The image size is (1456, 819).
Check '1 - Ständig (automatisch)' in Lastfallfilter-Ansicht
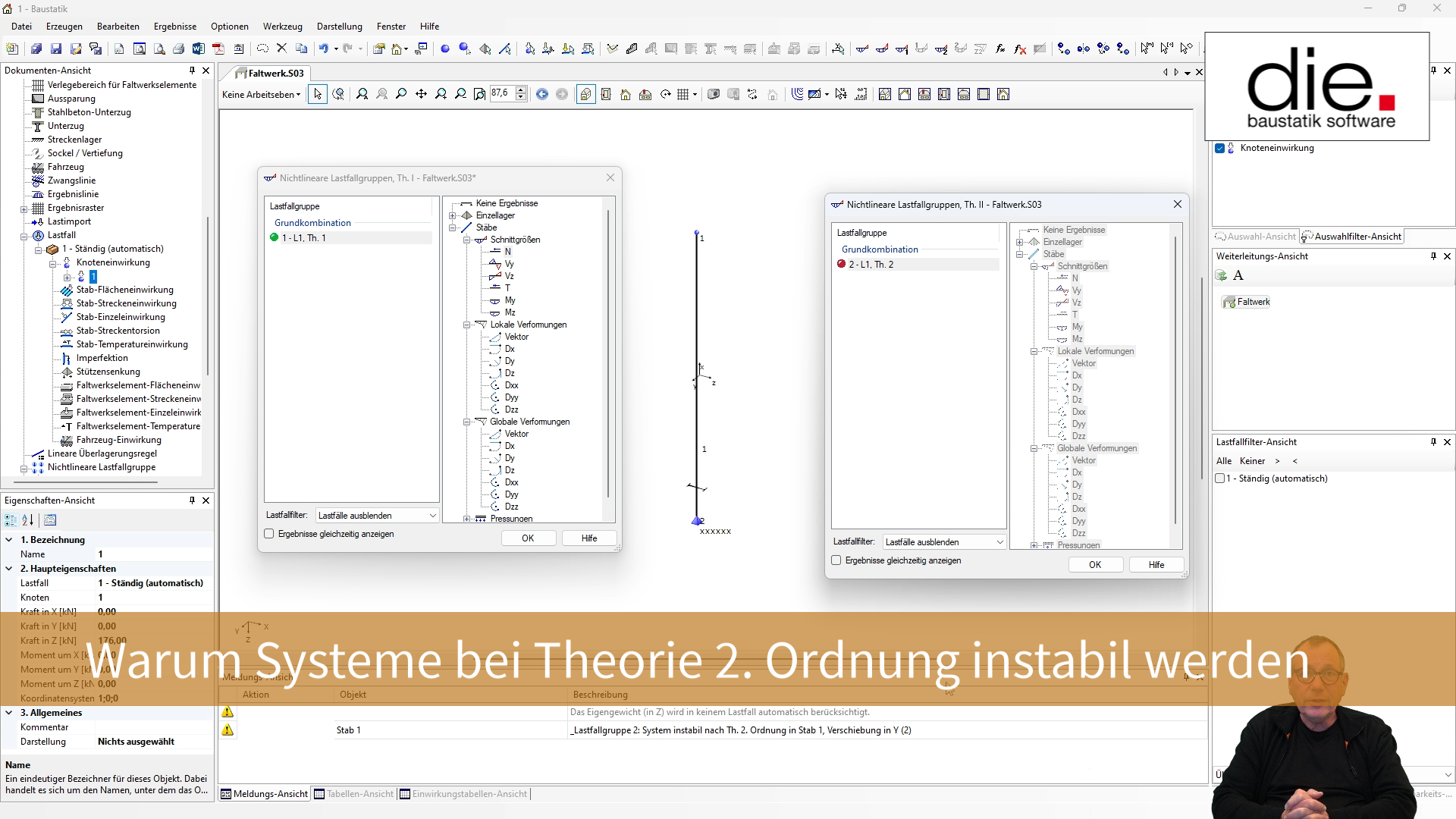point(1219,479)
